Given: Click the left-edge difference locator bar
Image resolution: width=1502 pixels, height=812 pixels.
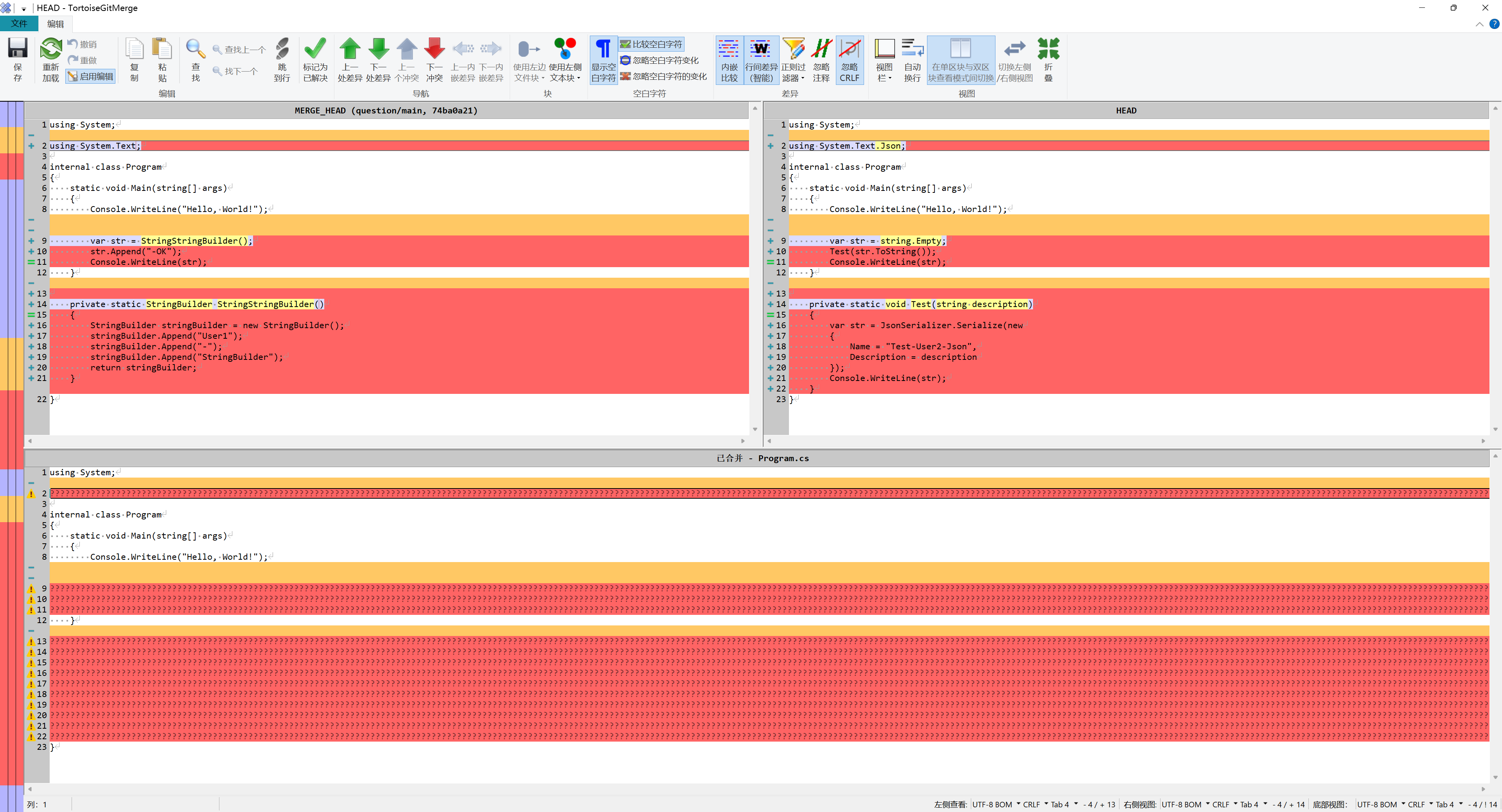Looking at the screenshot, I should (12, 408).
